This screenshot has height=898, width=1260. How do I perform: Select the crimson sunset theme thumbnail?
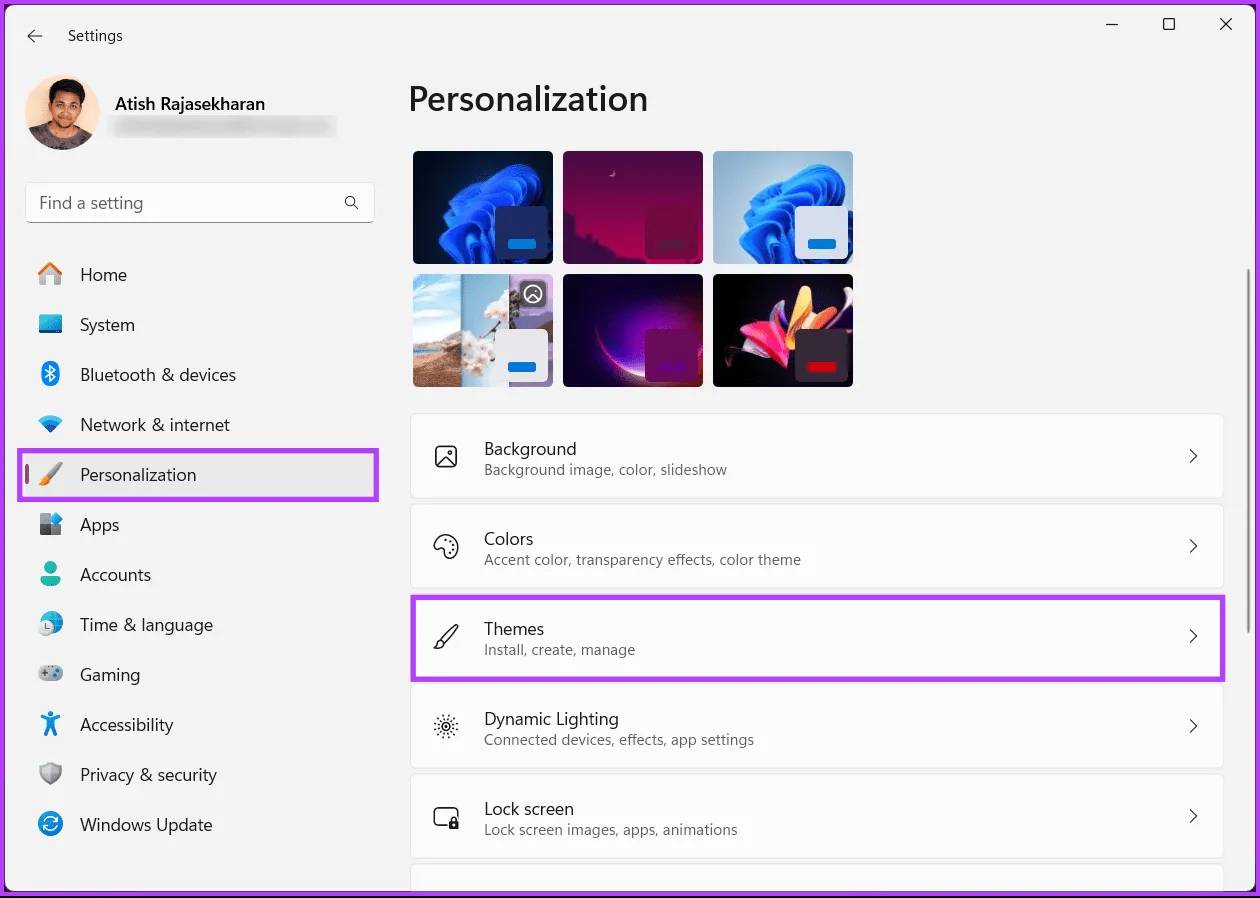632,207
